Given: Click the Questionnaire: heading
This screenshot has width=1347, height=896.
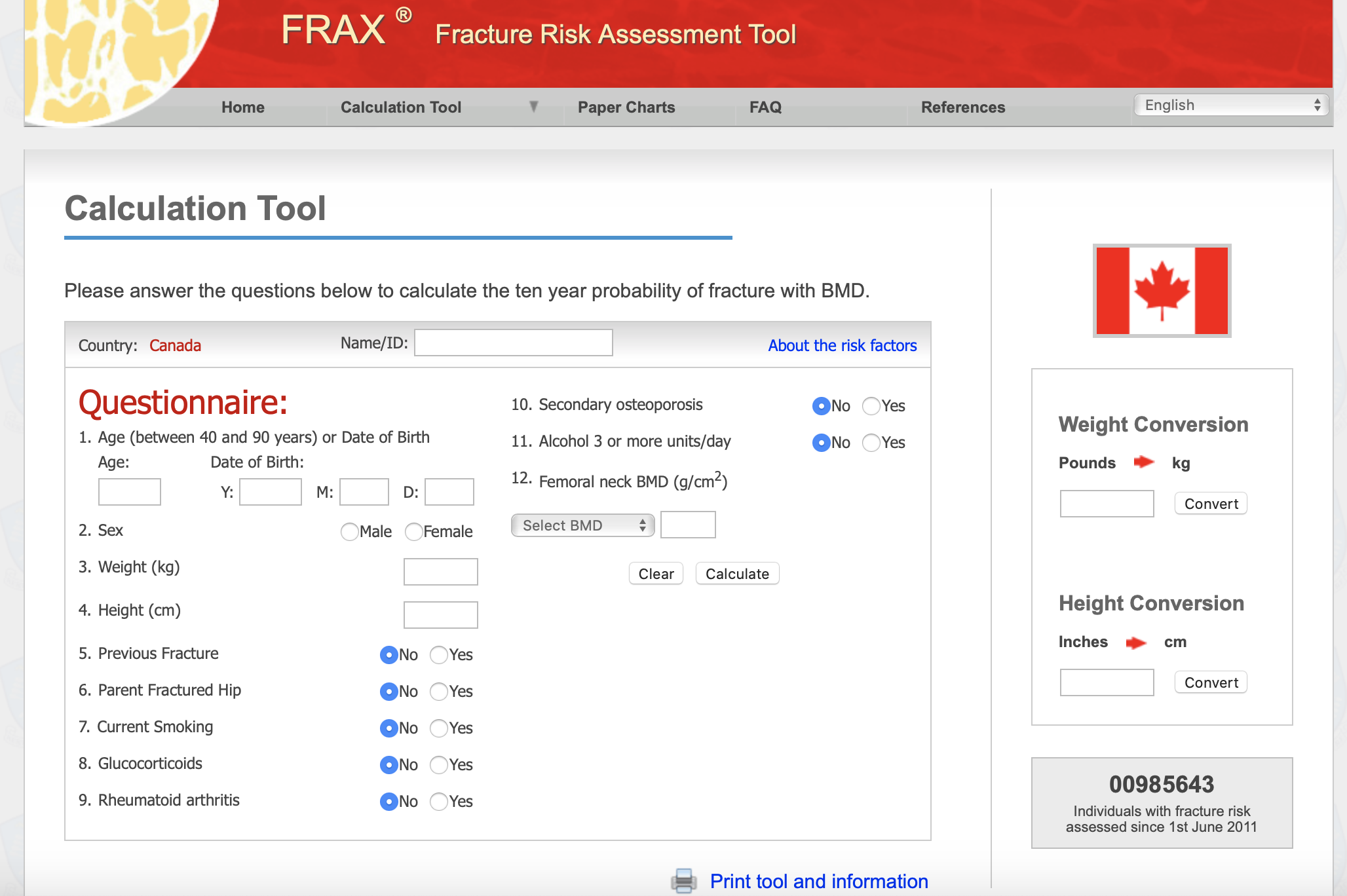Looking at the screenshot, I should 183,402.
